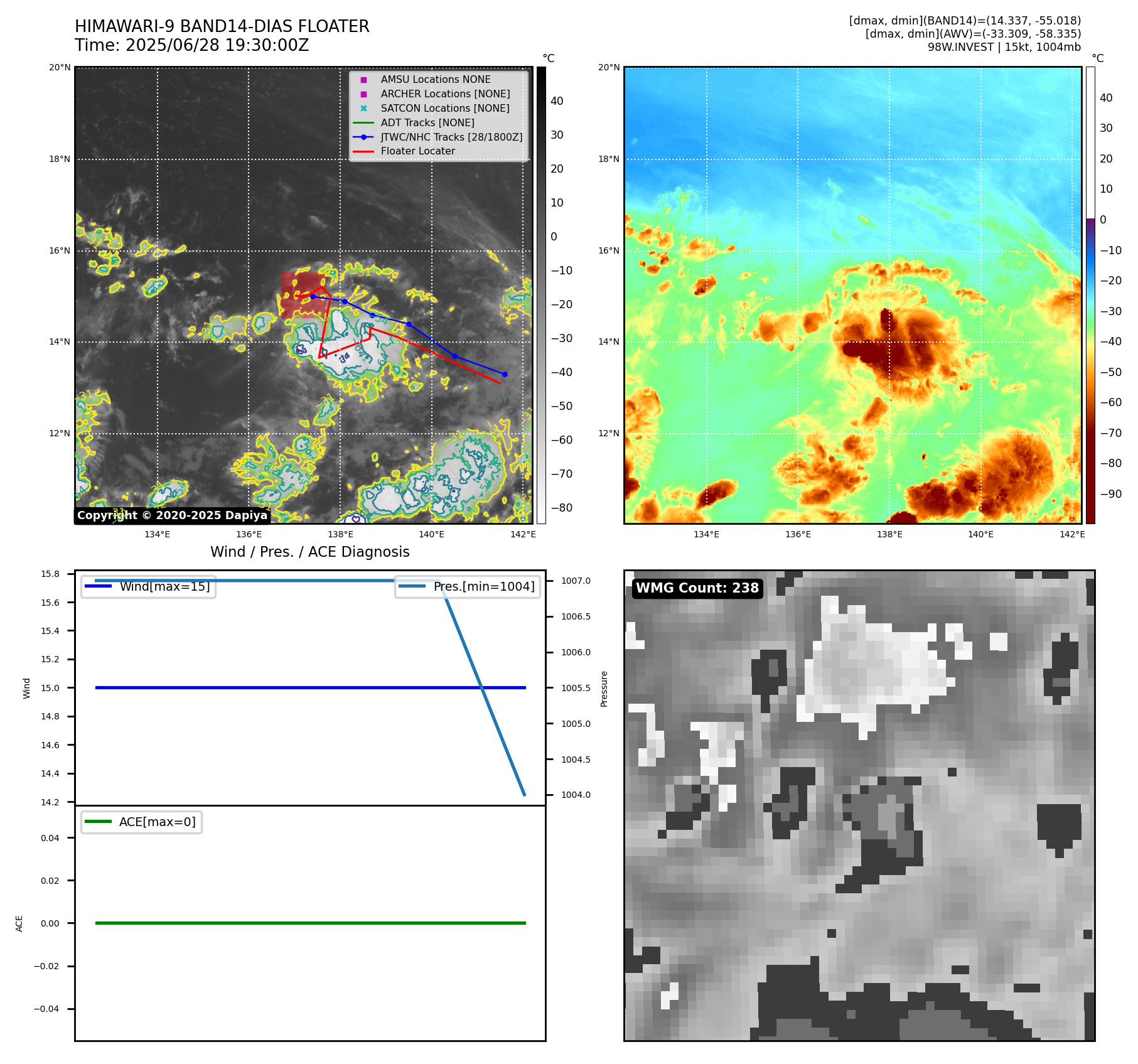Click the red Floater Locater legend line
Screen dimensions: 1138x1064
pyautogui.click(x=363, y=151)
